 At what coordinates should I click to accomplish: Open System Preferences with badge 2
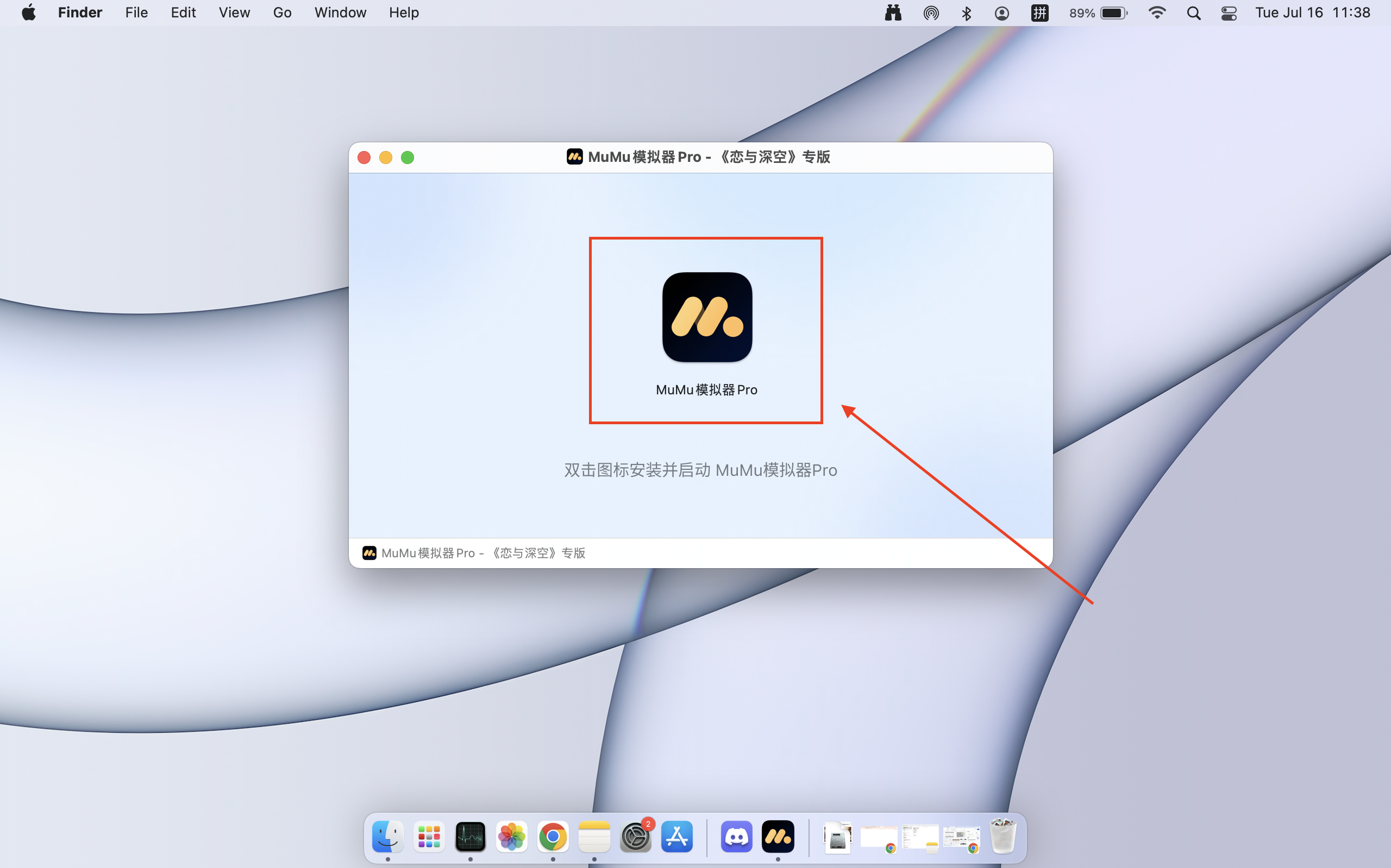[x=635, y=837]
